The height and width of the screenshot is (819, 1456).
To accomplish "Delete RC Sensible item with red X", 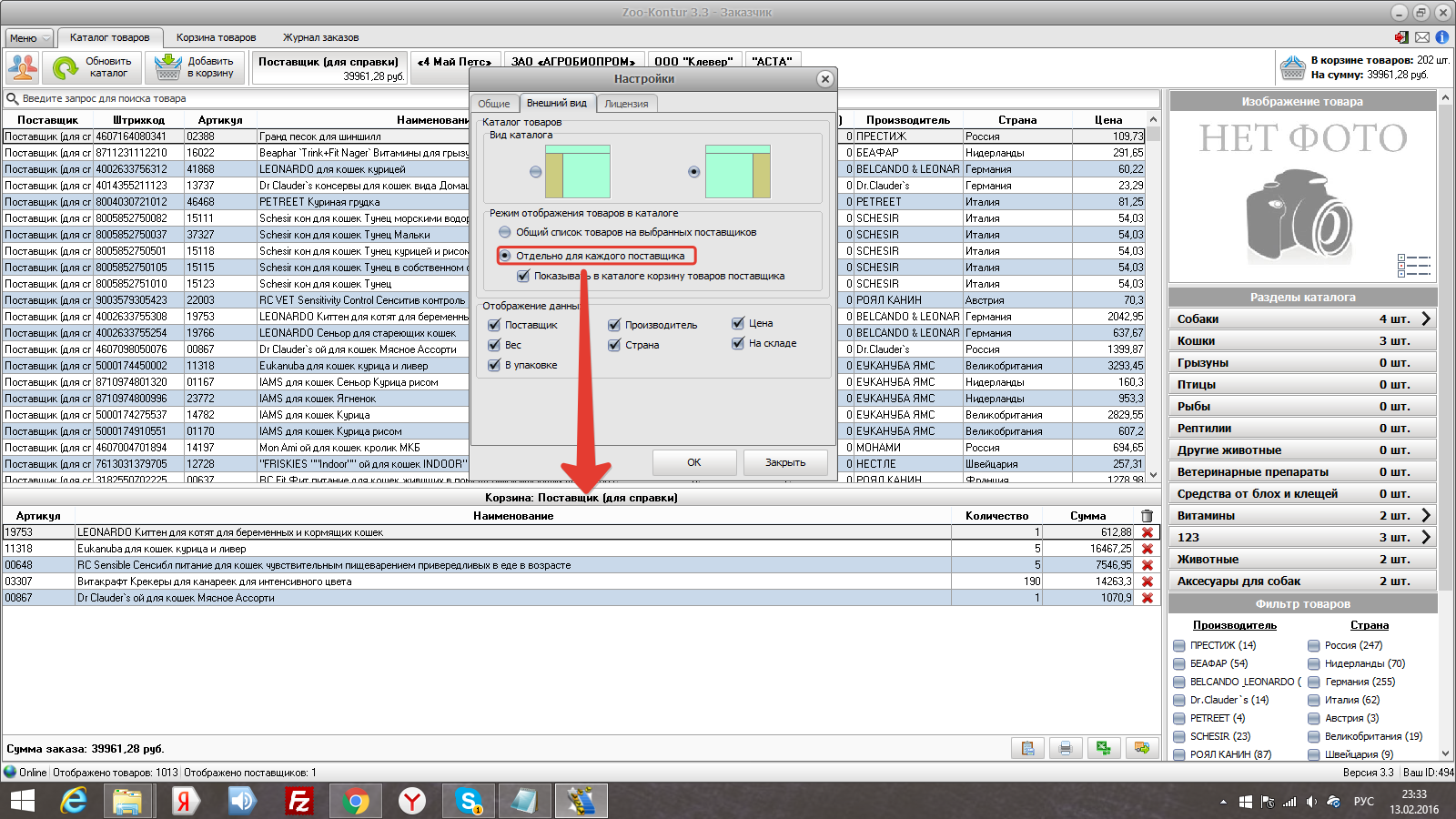I will 1148,565.
